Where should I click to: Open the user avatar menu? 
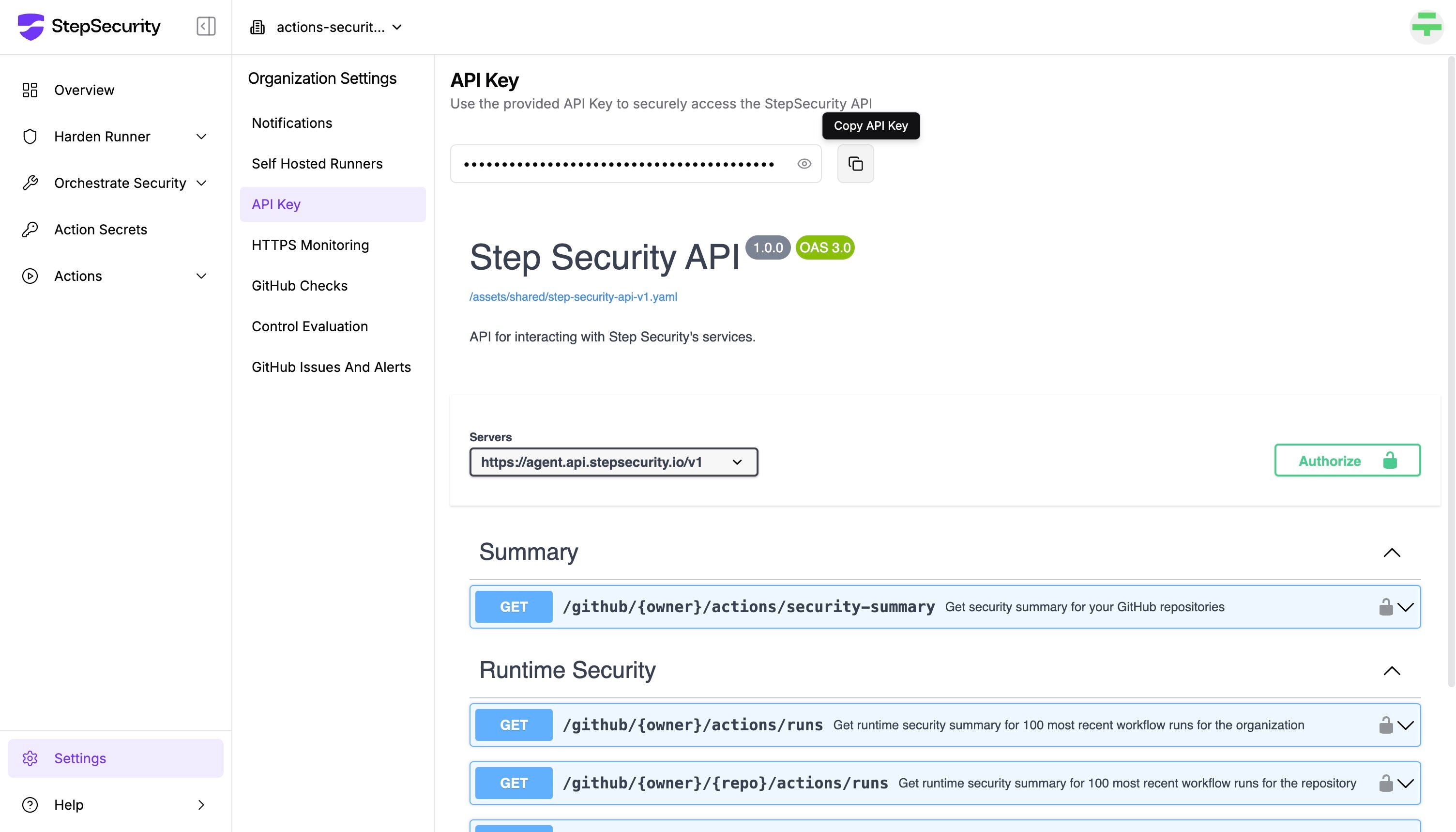(x=1426, y=26)
